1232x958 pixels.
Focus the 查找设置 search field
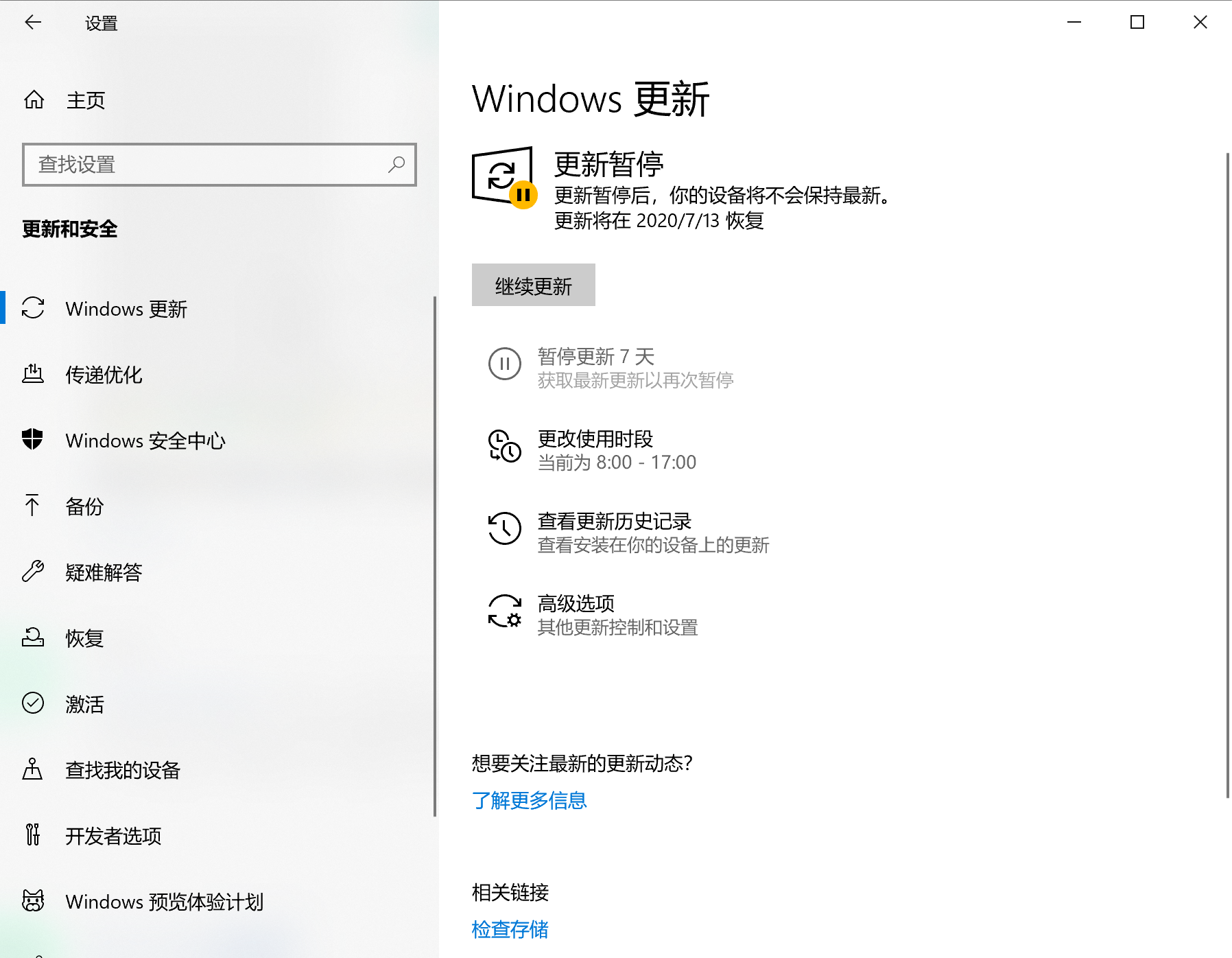[220, 165]
